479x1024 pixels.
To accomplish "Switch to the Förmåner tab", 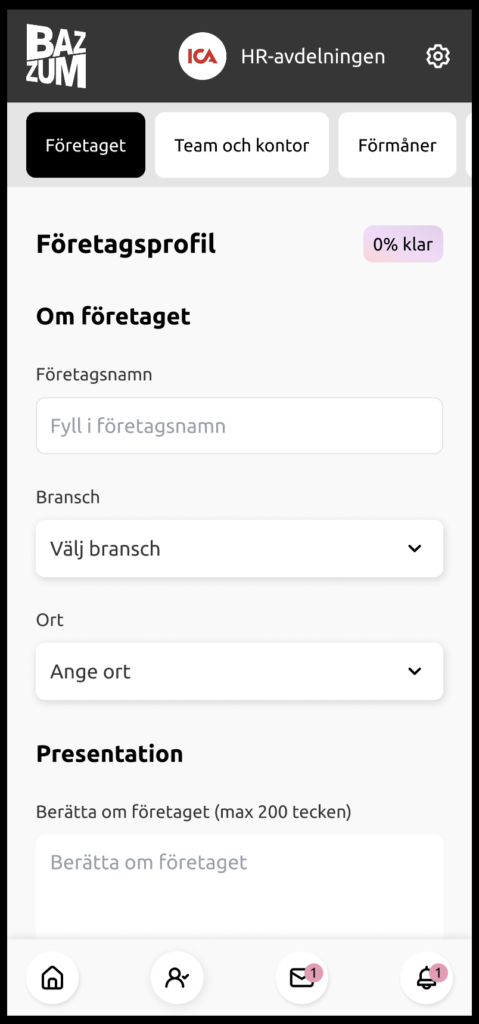I will tap(397, 145).
